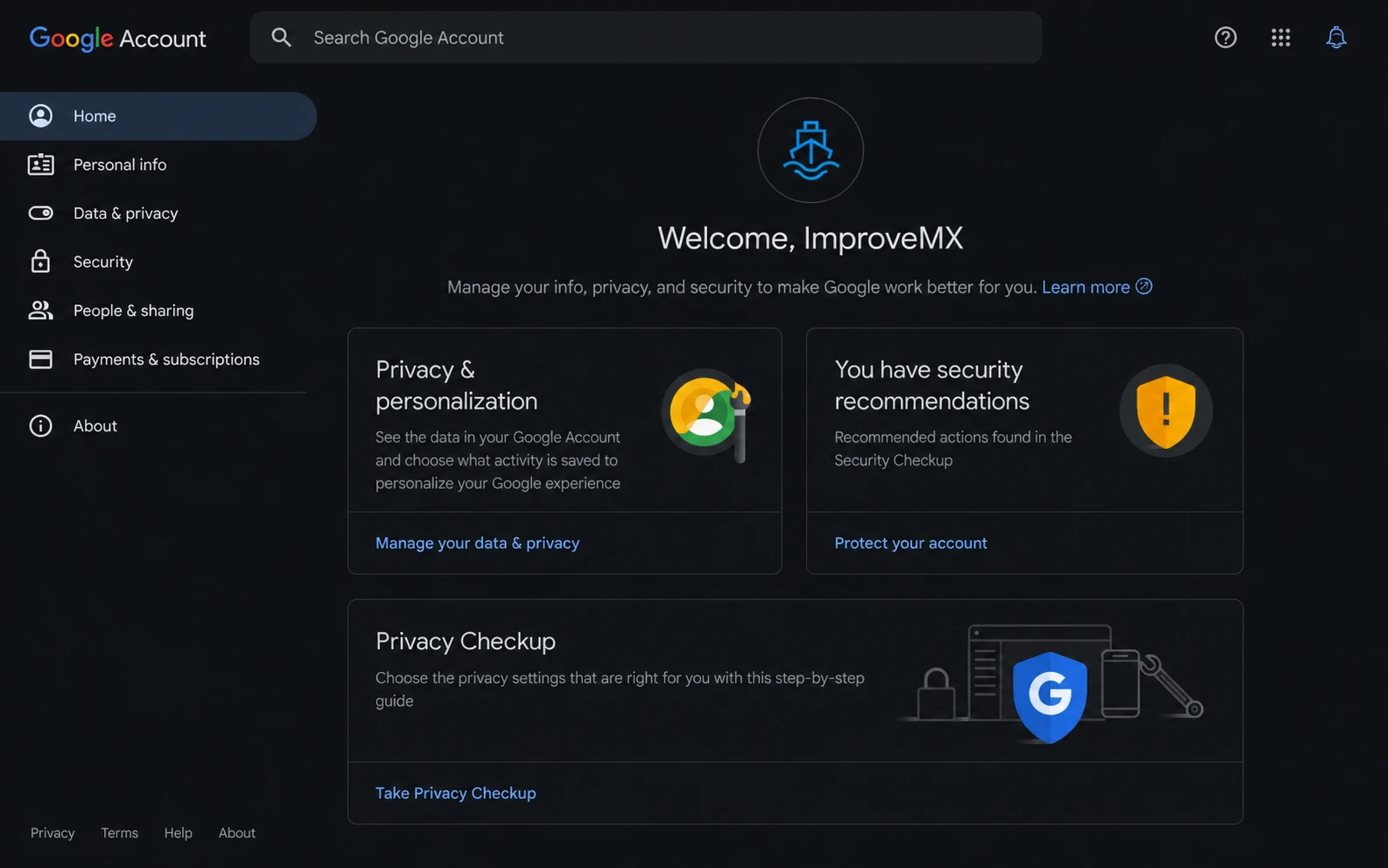Start the Take Privacy Checkup link
Screen dimensions: 1388x868
tap(455, 793)
